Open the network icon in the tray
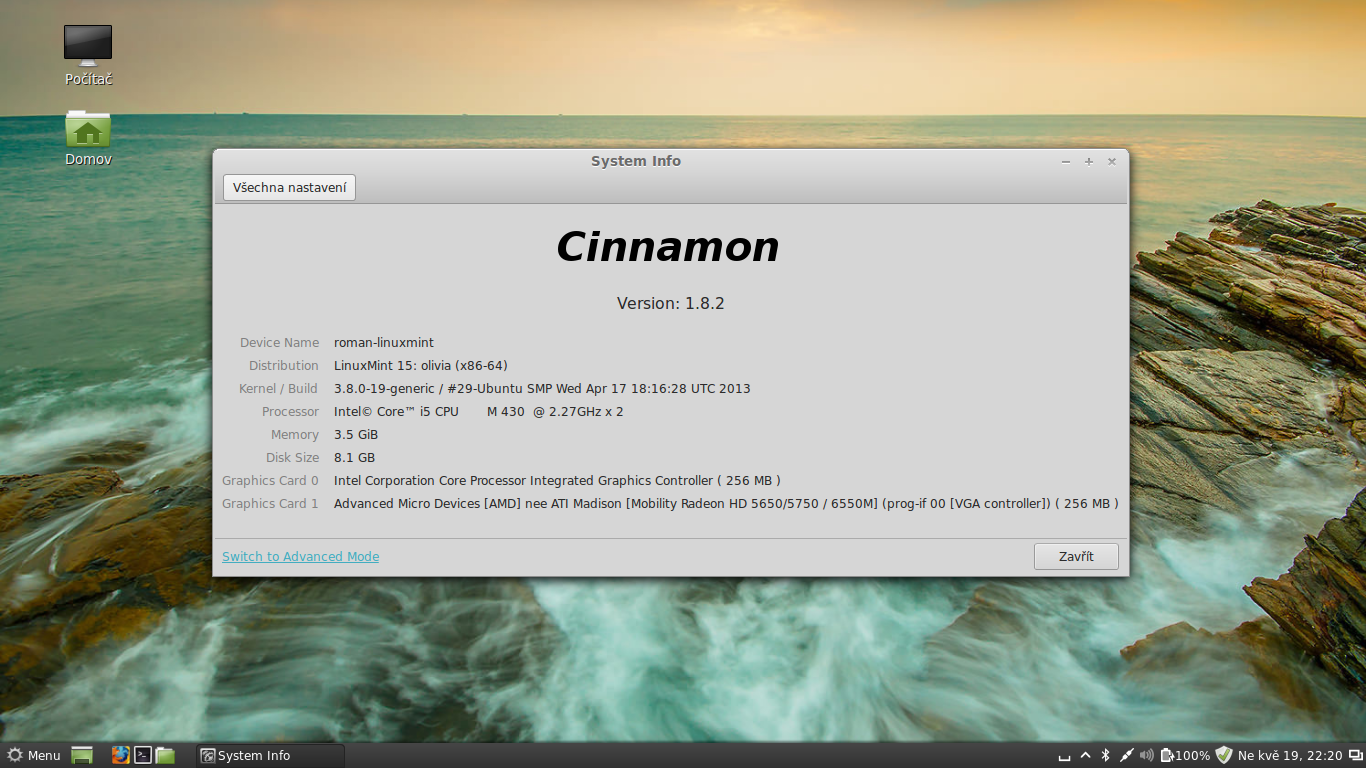The height and width of the screenshot is (768, 1366). coord(1127,755)
